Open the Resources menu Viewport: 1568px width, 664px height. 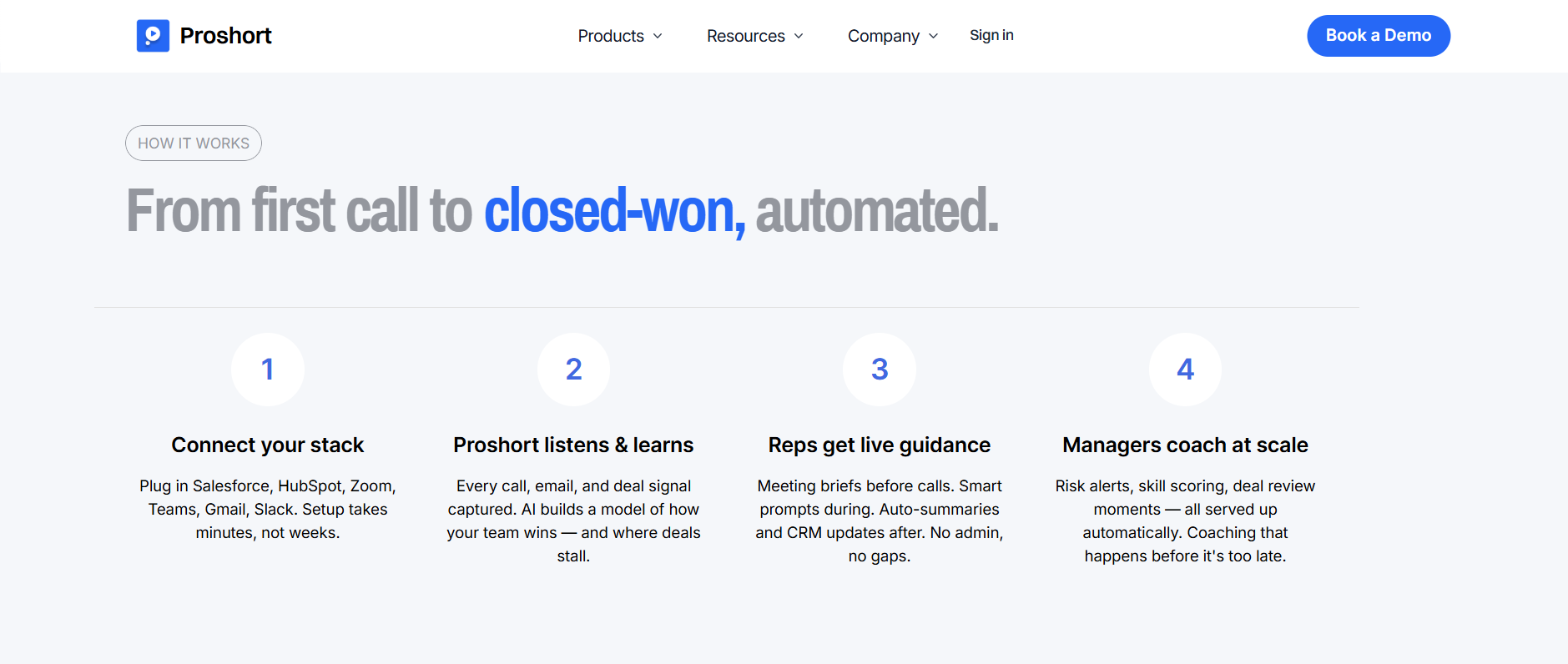755,36
